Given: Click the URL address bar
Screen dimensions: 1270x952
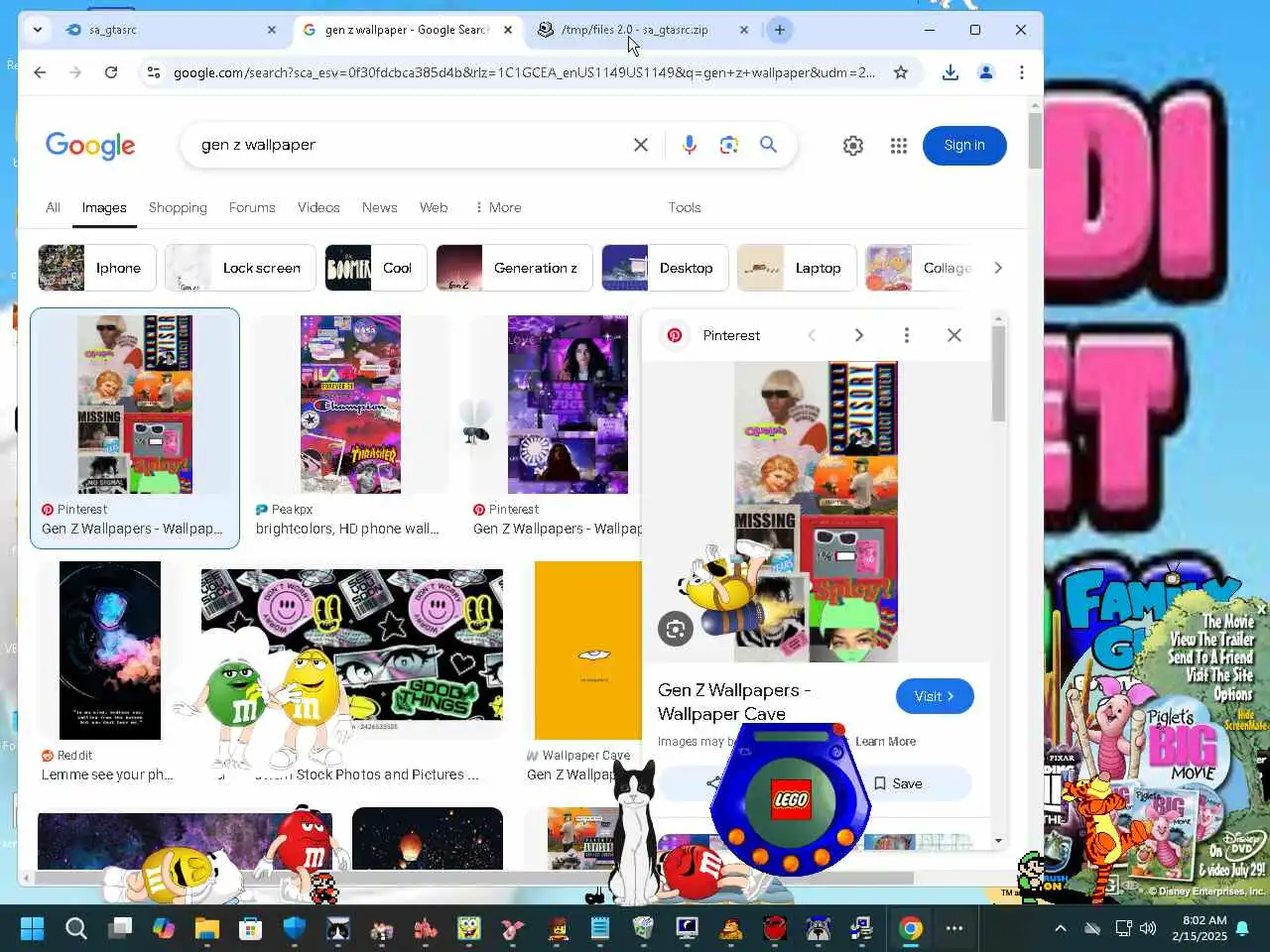Looking at the screenshot, I should [524, 72].
